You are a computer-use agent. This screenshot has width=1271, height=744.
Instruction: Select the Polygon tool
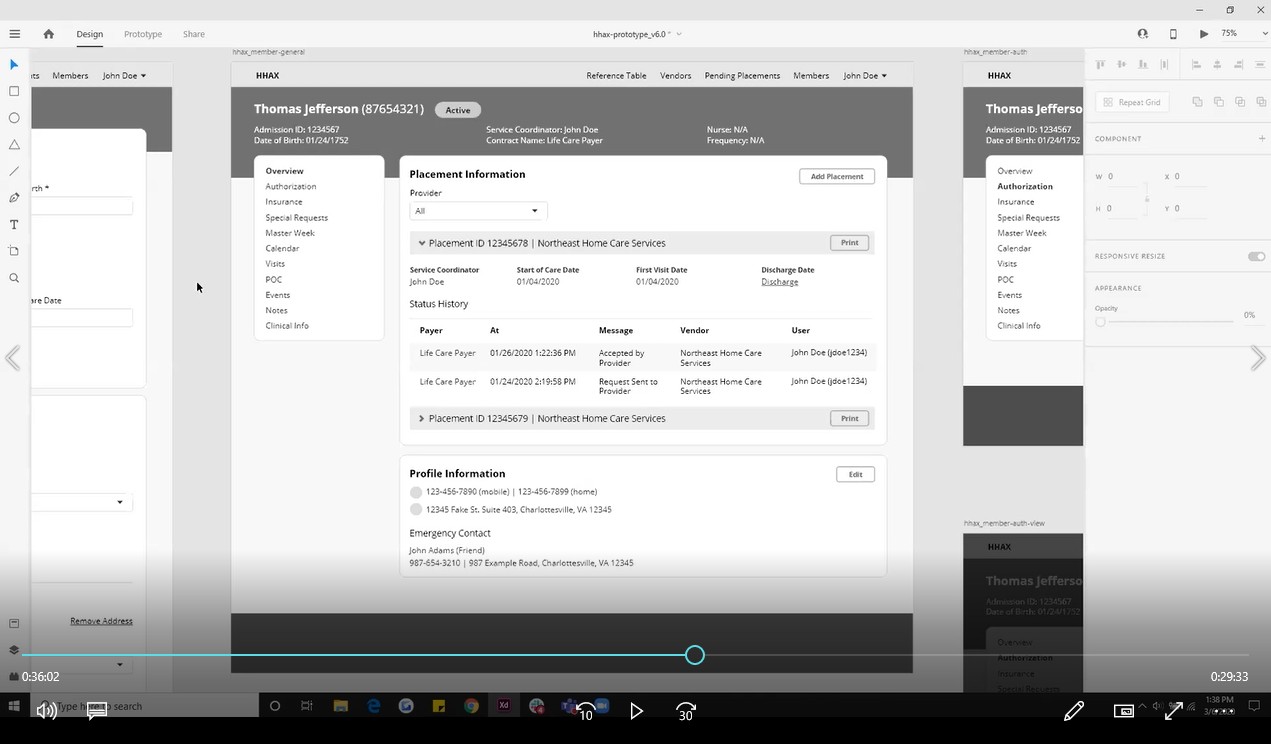(x=14, y=145)
